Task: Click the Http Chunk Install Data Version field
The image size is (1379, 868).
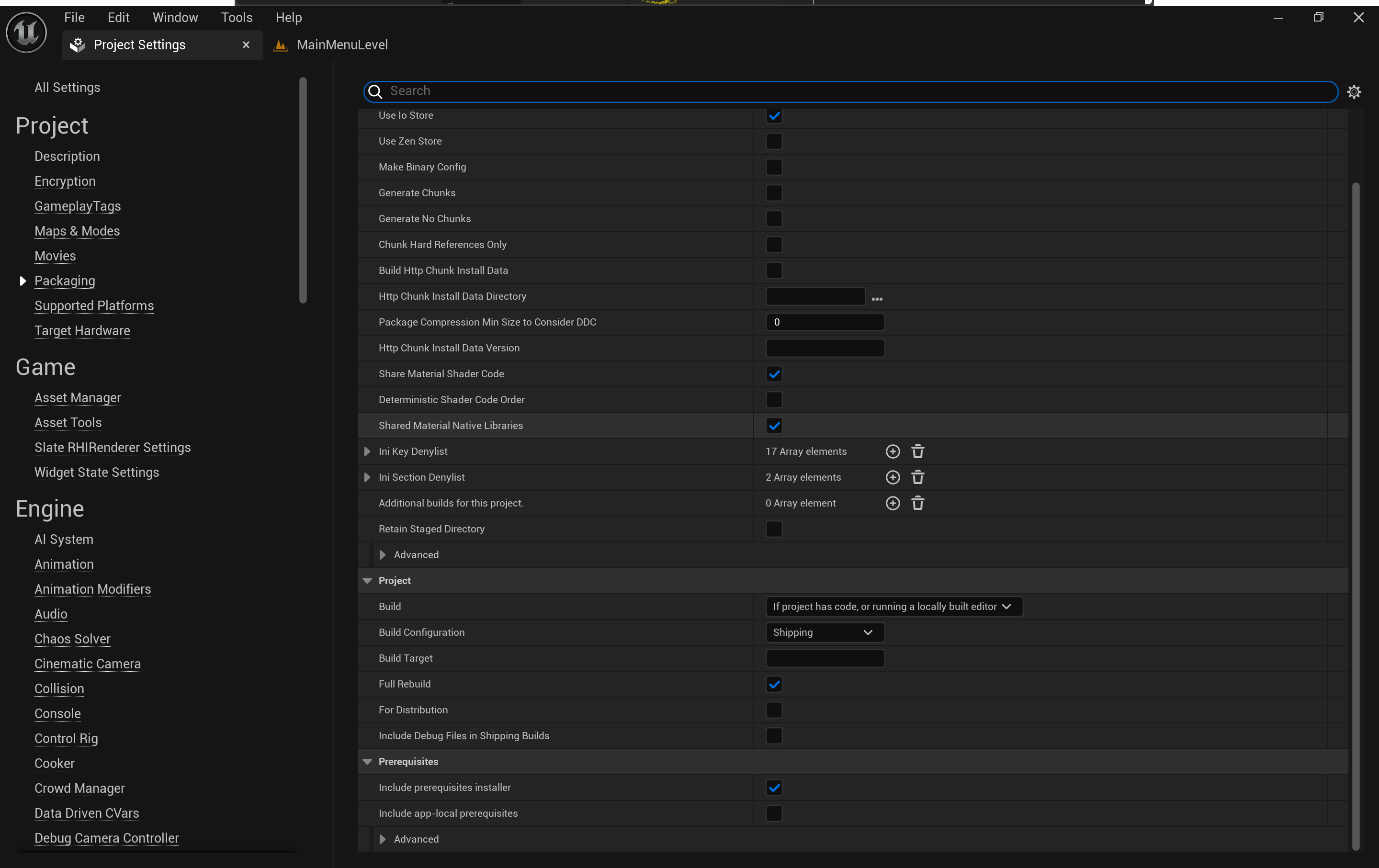Action: [825, 348]
